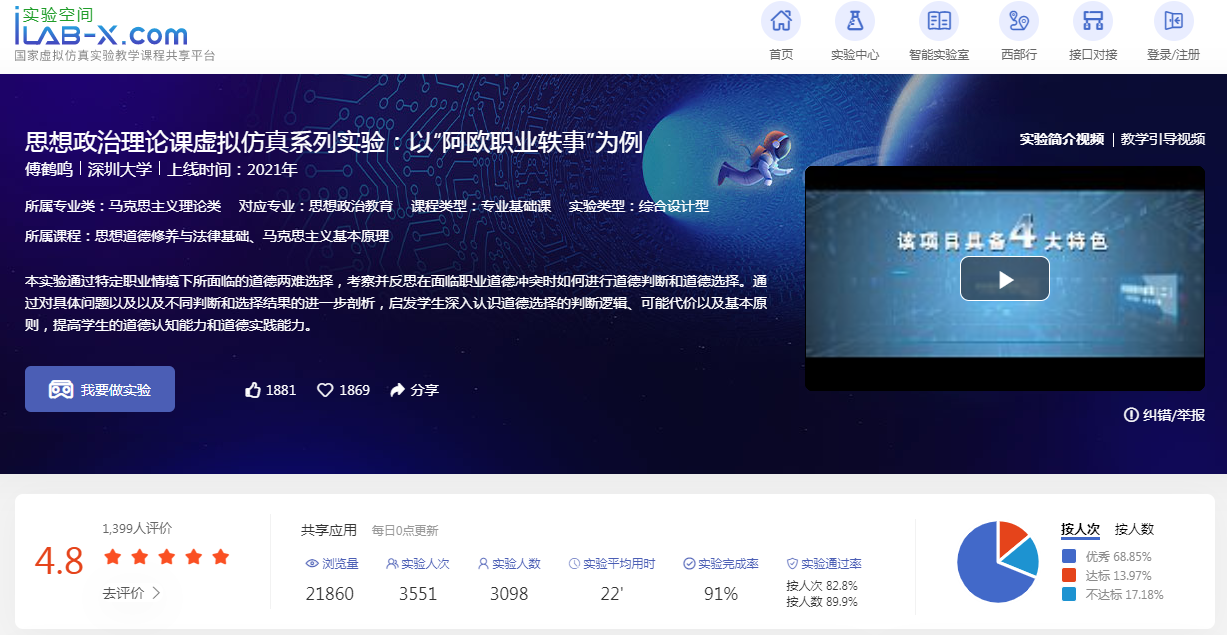This screenshot has width=1227, height=635.
Task: Click the iLAB-X.com site logo
Action: point(100,30)
